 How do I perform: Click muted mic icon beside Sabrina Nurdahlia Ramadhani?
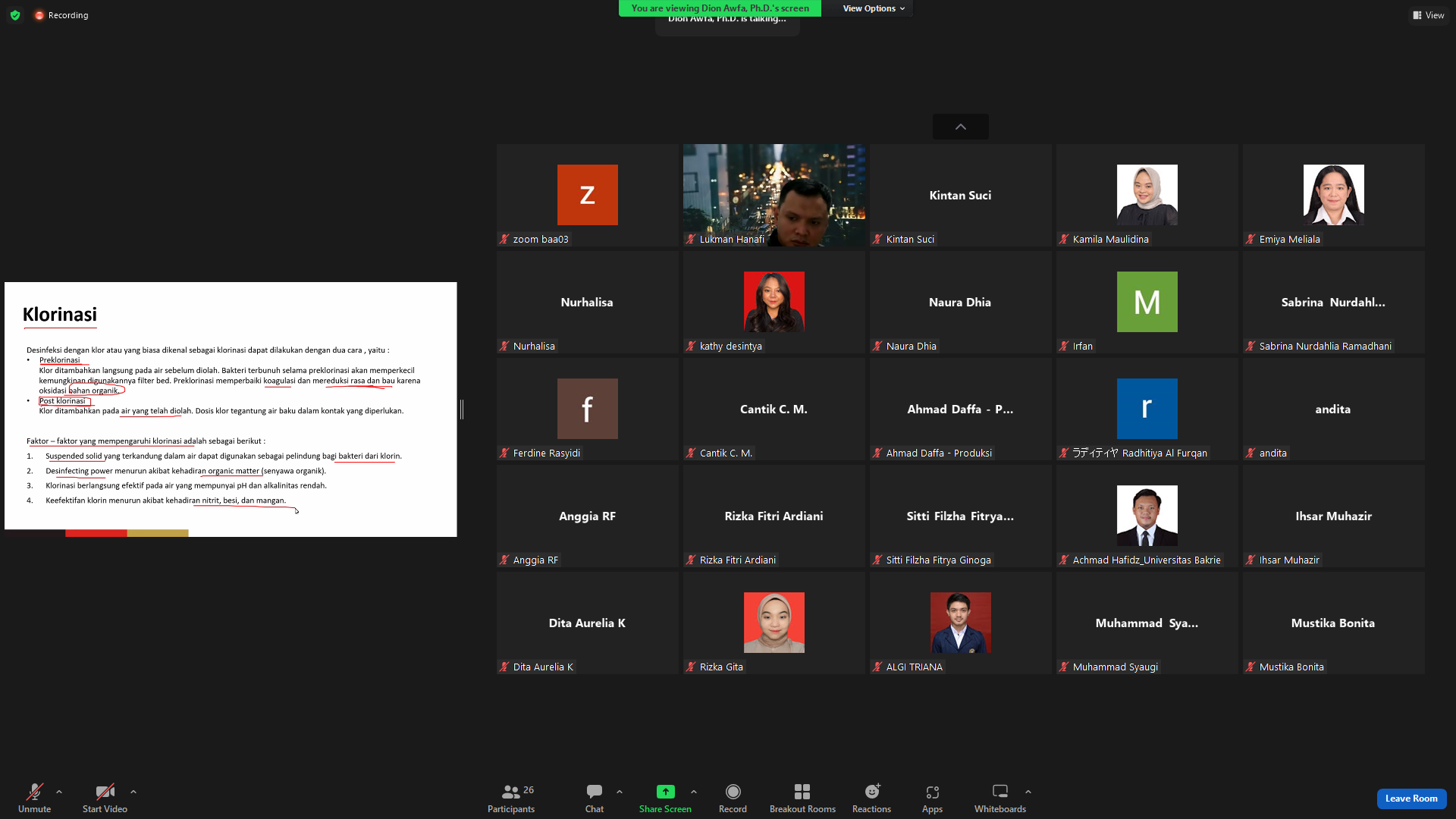click(1251, 346)
